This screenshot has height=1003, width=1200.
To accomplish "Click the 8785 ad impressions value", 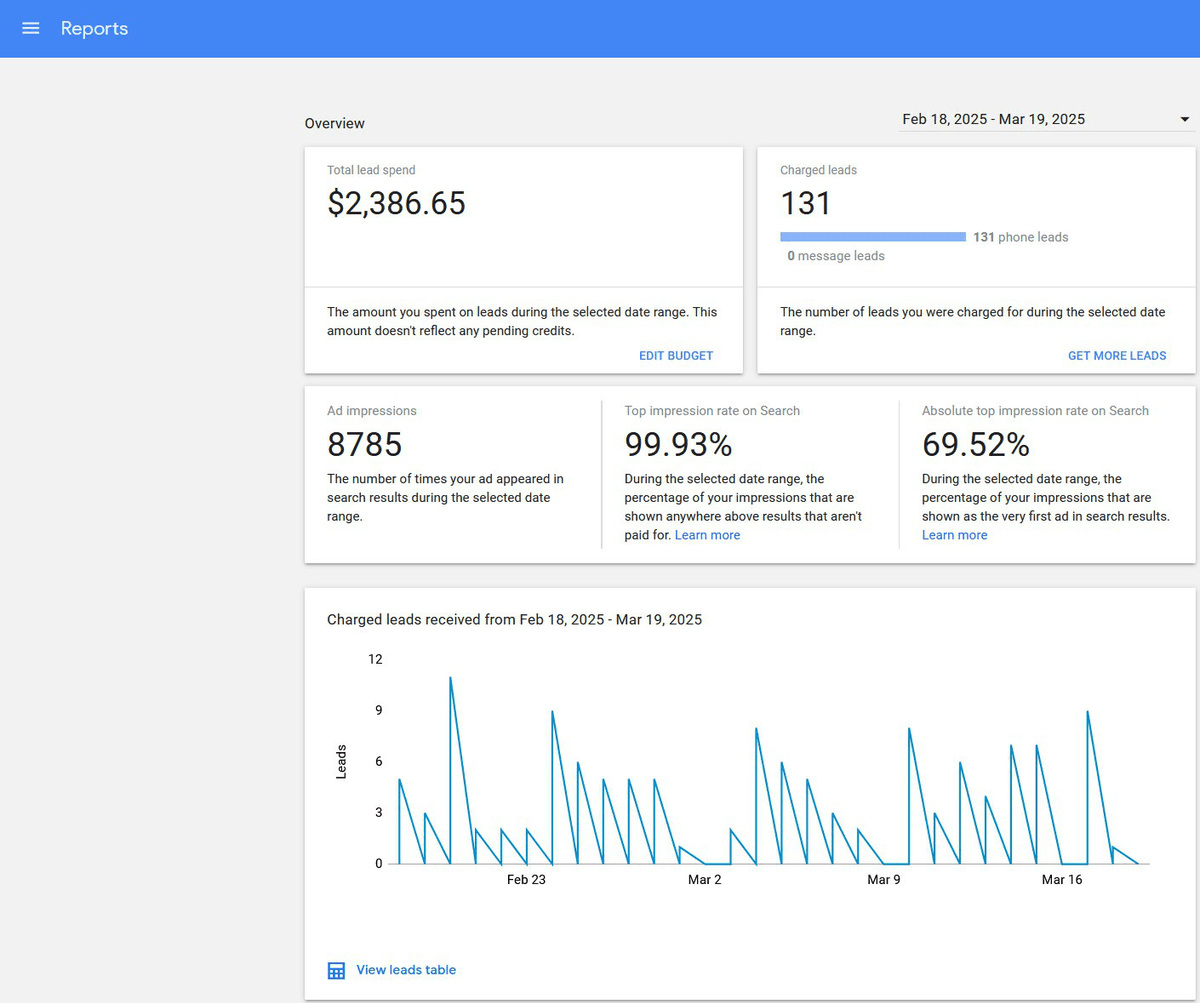I will tap(364, 443).
